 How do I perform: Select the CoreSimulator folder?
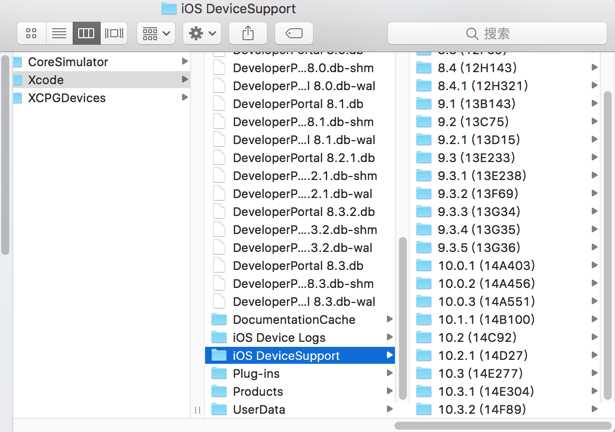pos(101,62)
